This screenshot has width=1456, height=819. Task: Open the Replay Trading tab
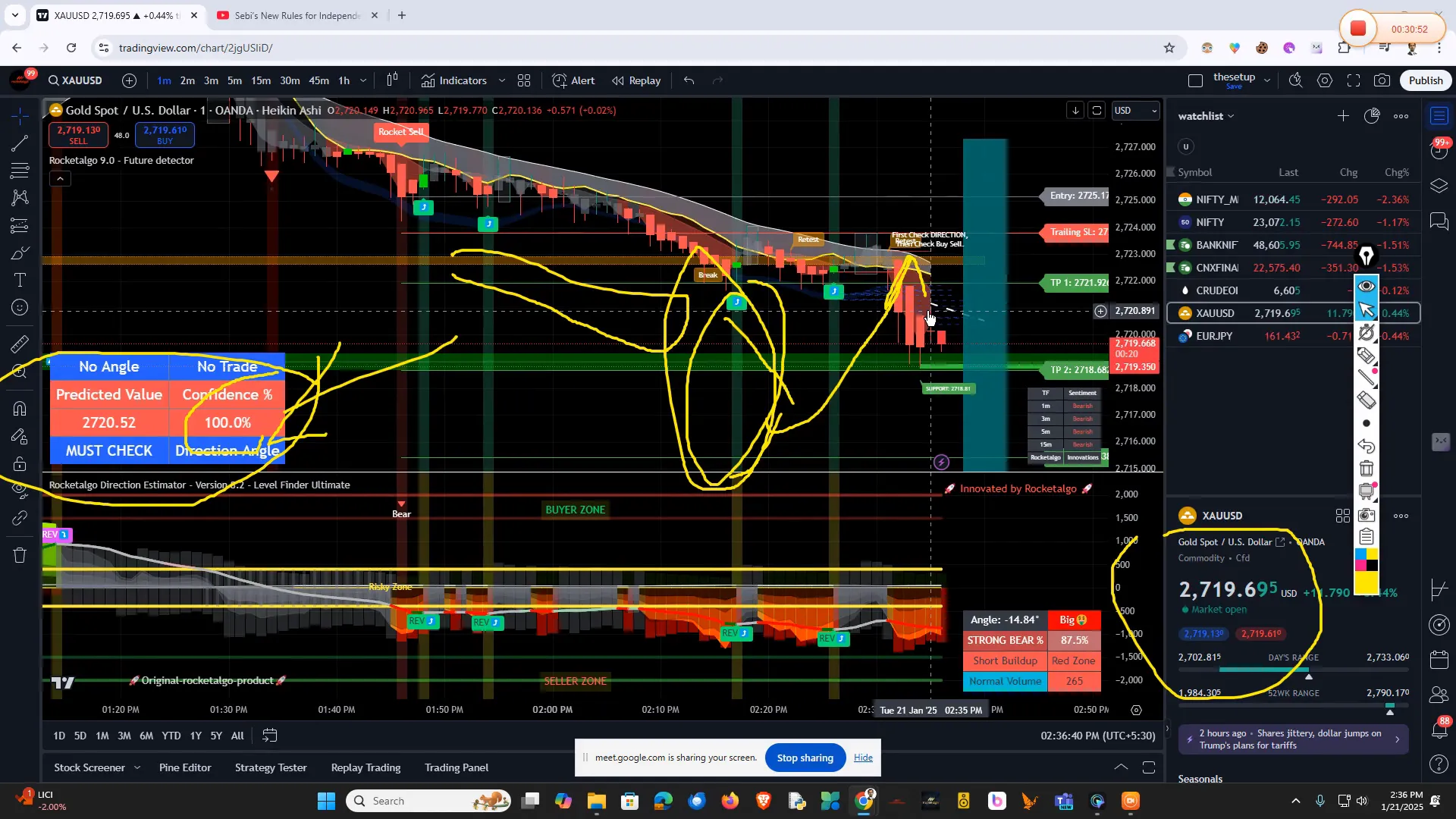366,767
